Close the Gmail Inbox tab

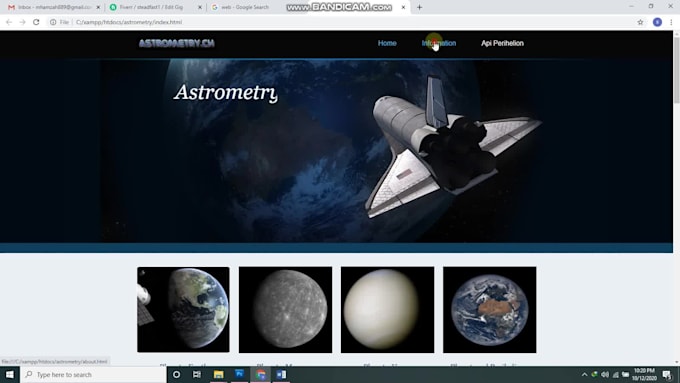pyautogui.click(x=98, y=7)
